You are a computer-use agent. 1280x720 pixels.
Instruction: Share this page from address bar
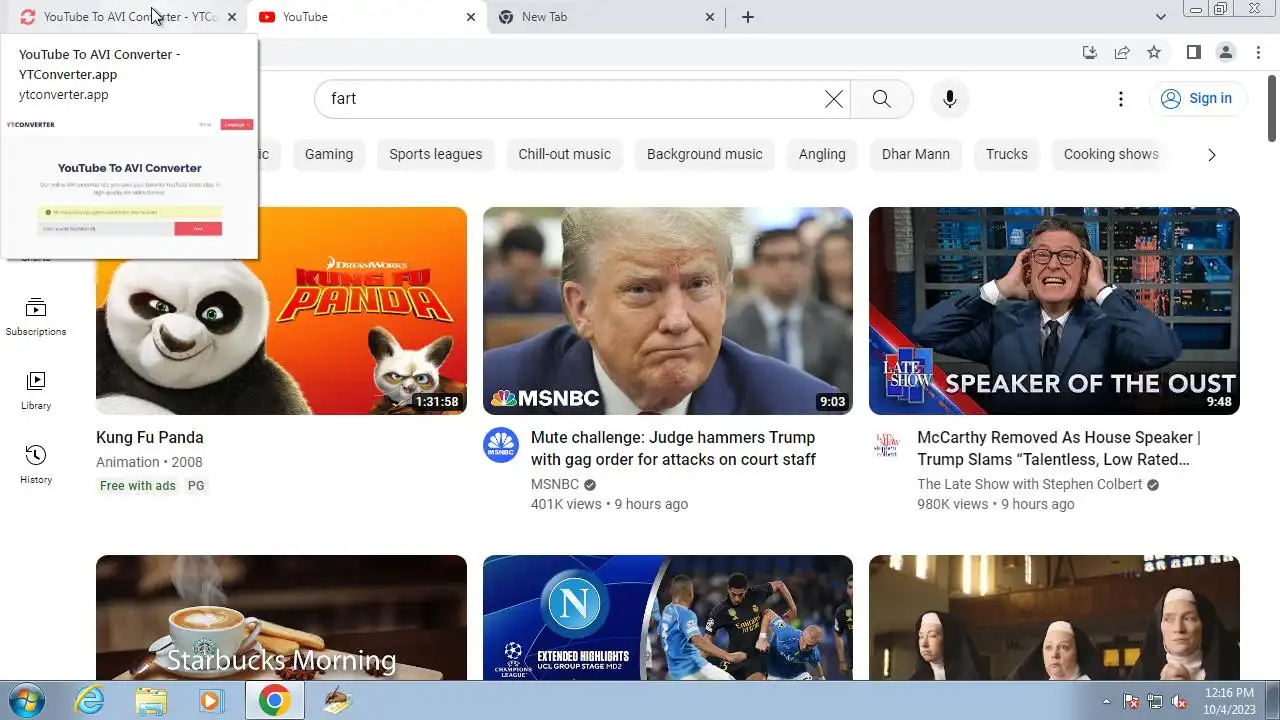(1122, 52)
